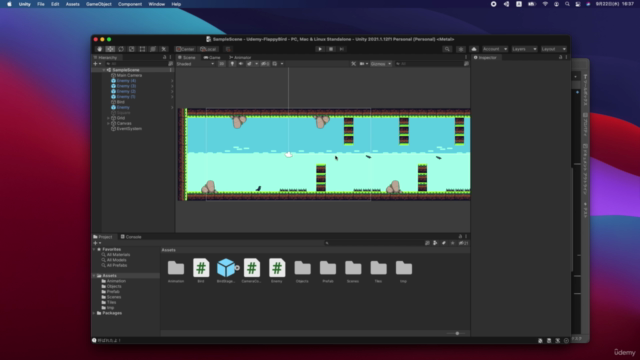640x360 pixels.
Task: Open the cloud services button
Action: (x=474, y=49)
